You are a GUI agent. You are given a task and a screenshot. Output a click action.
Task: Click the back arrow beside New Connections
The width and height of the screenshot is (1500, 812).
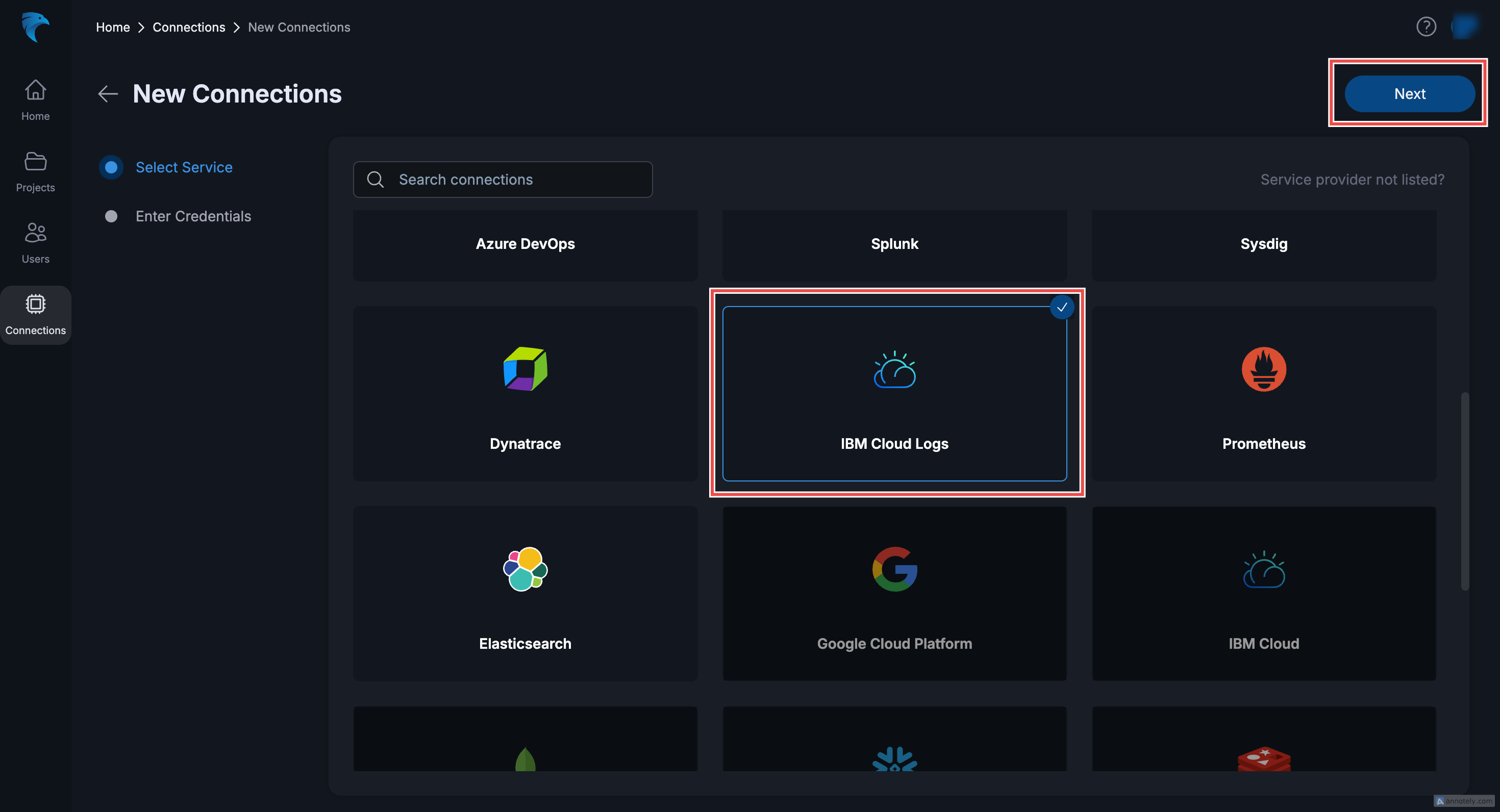[107, 94]
